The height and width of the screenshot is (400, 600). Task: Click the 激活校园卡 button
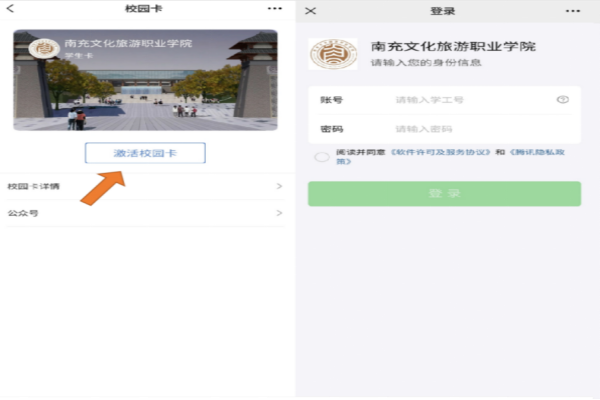coord(145,153)
